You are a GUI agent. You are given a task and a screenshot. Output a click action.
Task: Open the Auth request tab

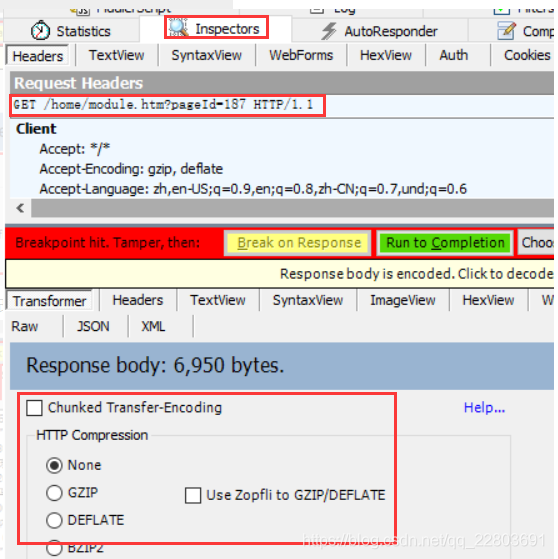click(x=454, y=55)
